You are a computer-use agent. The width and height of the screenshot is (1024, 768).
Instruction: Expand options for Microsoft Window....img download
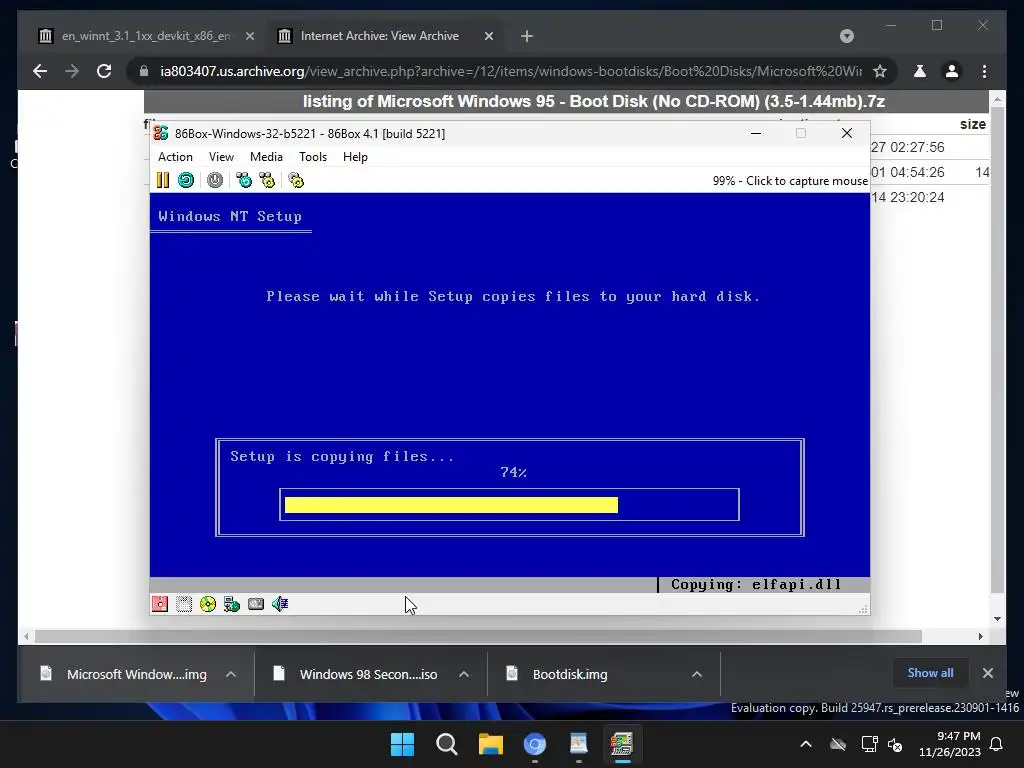(231, 674)
